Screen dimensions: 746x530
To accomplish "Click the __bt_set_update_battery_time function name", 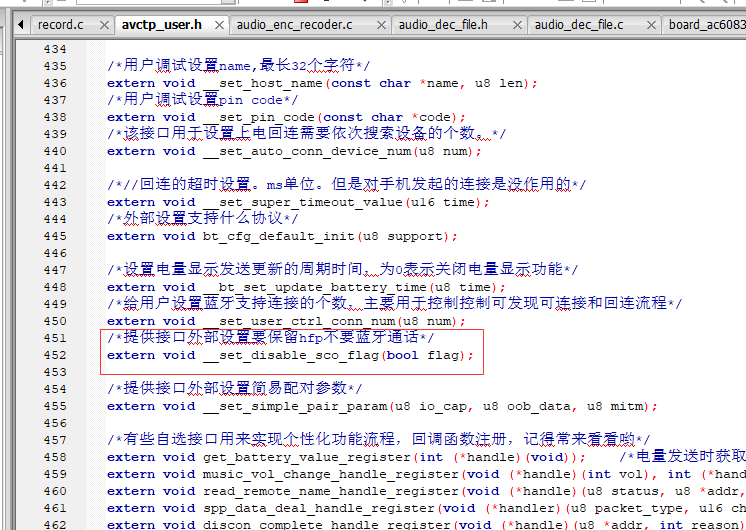I will coord(314,287).
